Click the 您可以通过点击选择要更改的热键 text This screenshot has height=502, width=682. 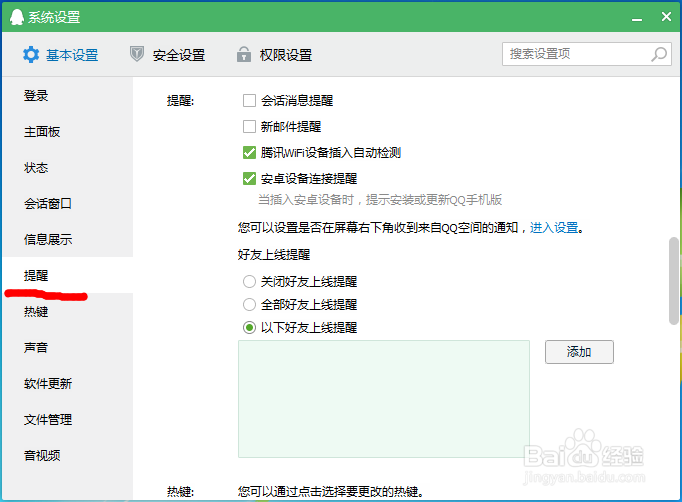(331, 492)
